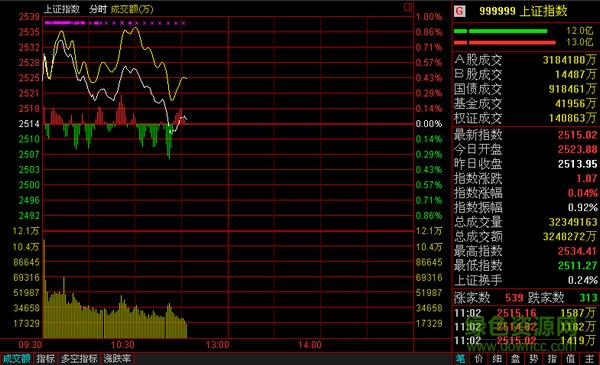Click the left 12.1万 volume axis label

[x=26, y=231]
